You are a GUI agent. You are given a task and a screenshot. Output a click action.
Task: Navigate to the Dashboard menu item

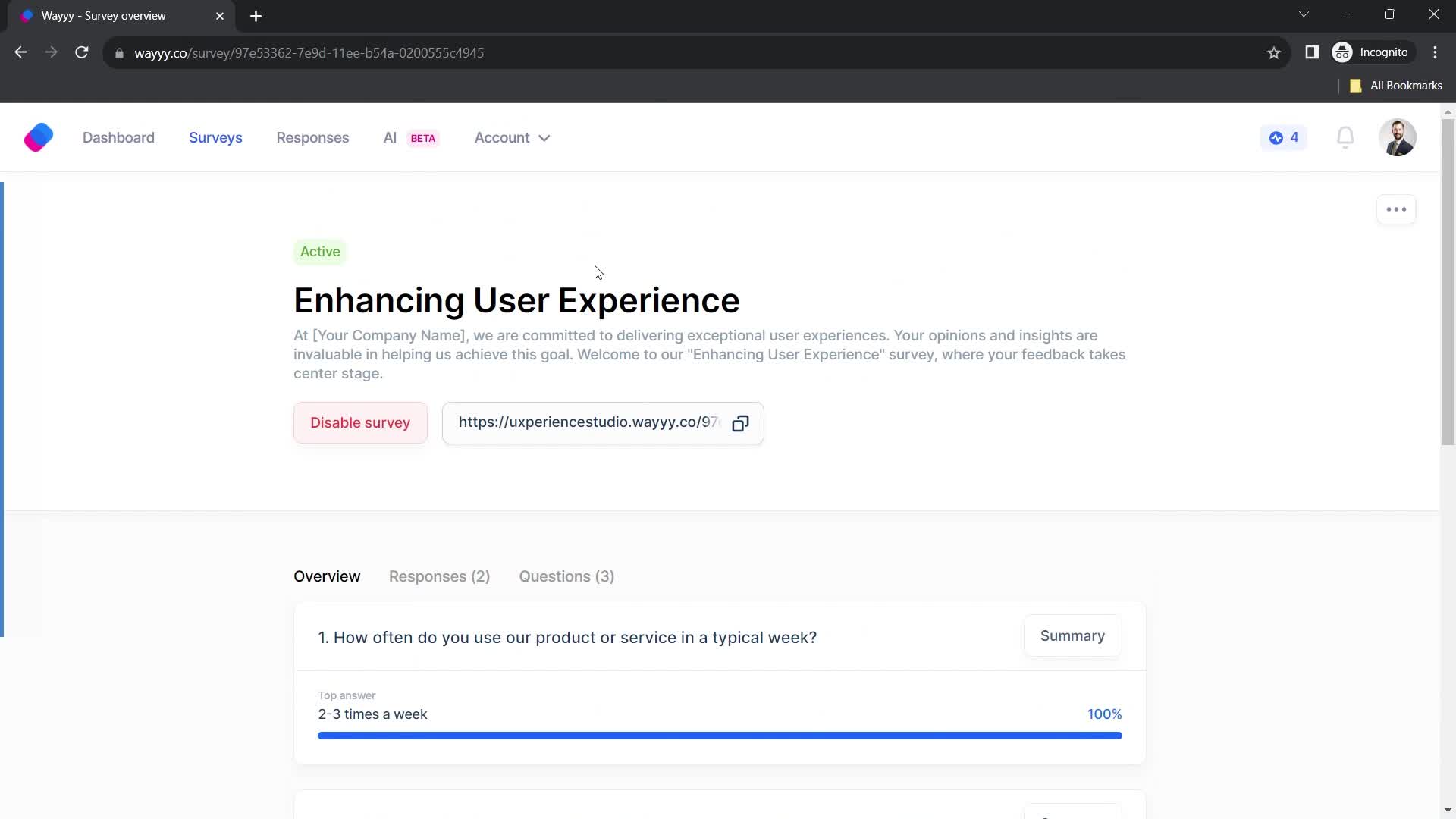coord(118,137)
